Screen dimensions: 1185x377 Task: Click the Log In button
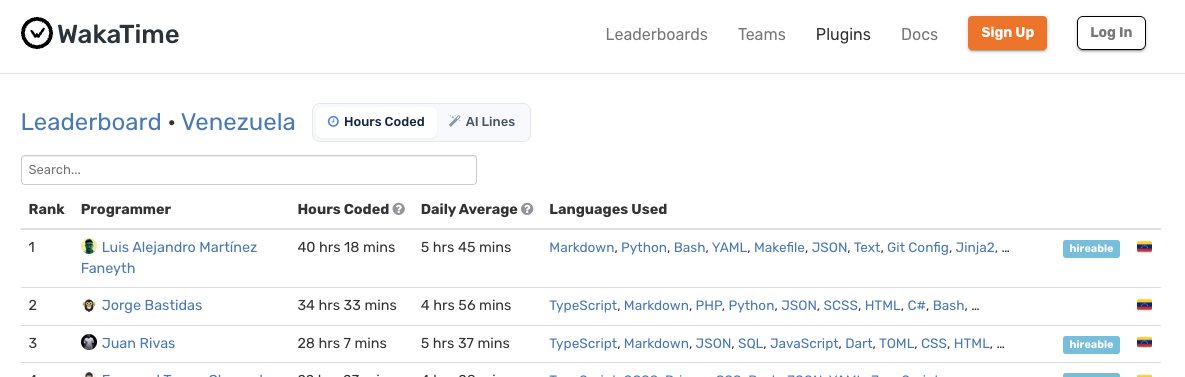pos(1111,33)
